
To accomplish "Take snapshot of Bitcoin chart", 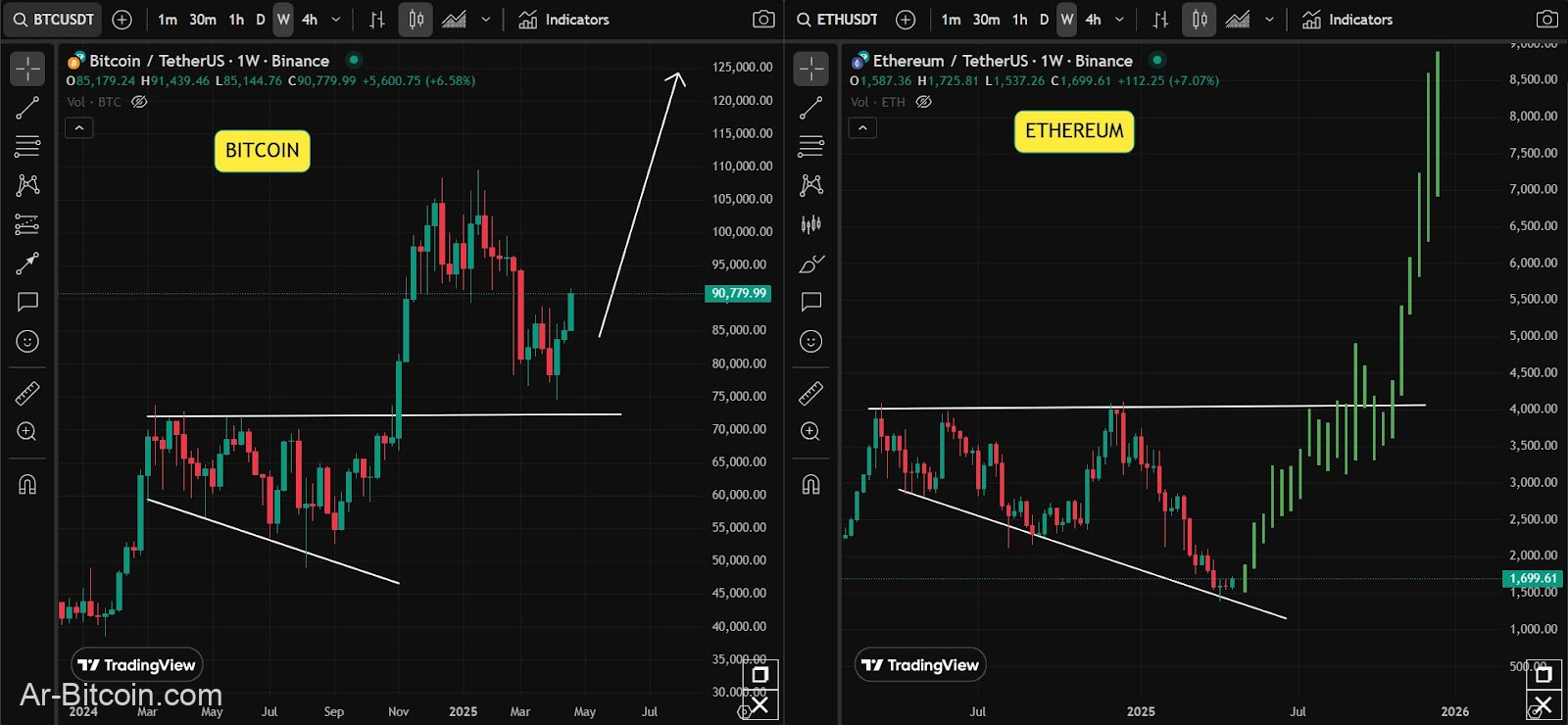I will pos(763,20).
